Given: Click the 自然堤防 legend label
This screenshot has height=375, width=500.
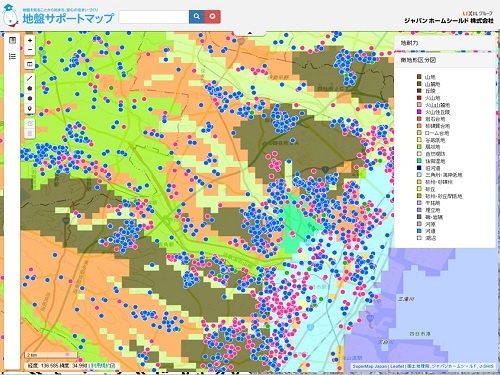Looking at the screenshot, I should pyautogui.click(x=435, y=154).
